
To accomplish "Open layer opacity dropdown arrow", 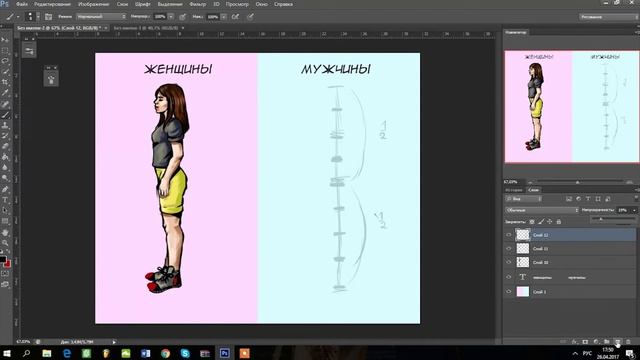I will [x=634, y=210].
